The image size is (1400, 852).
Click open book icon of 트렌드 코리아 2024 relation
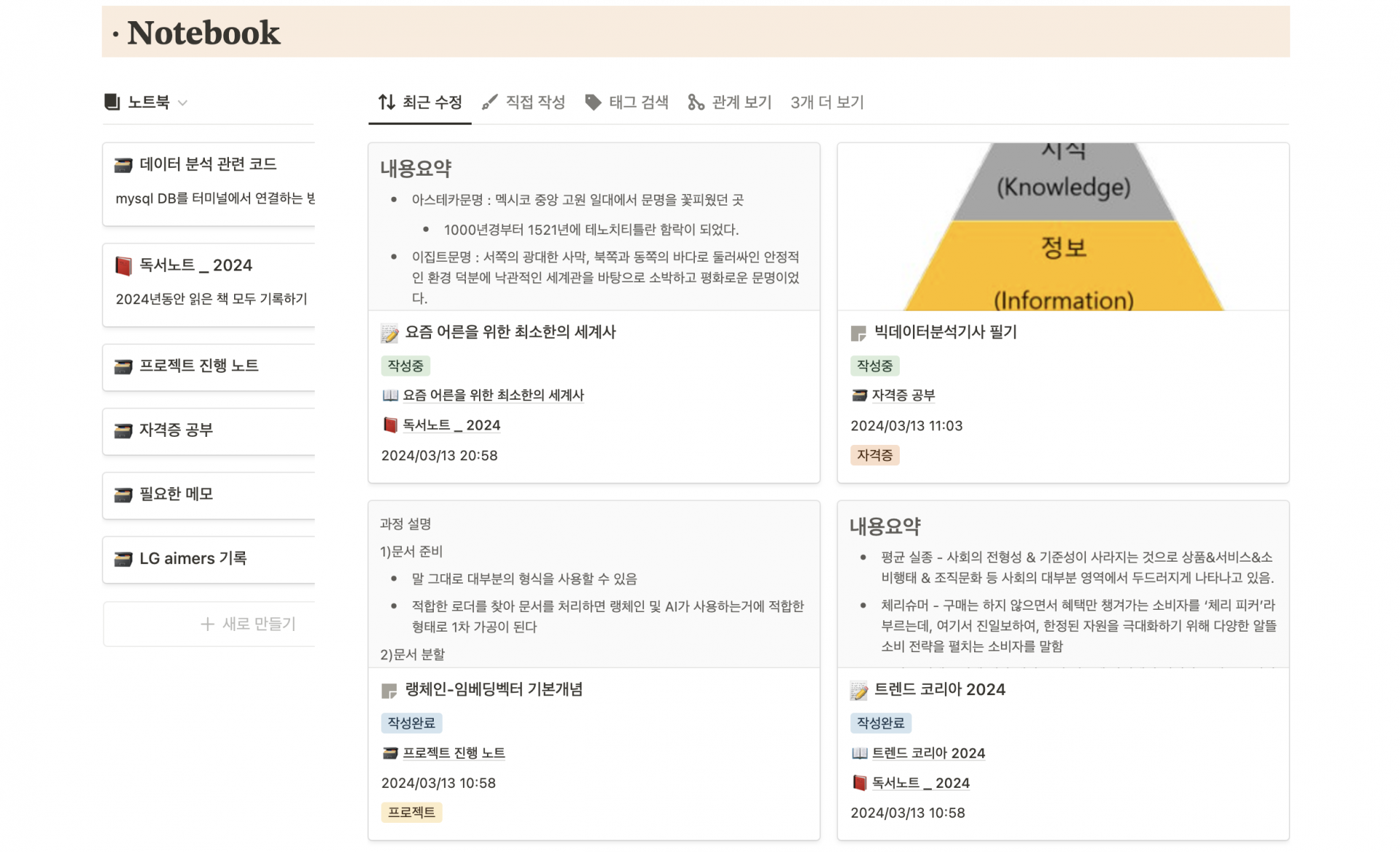point(860,753)
